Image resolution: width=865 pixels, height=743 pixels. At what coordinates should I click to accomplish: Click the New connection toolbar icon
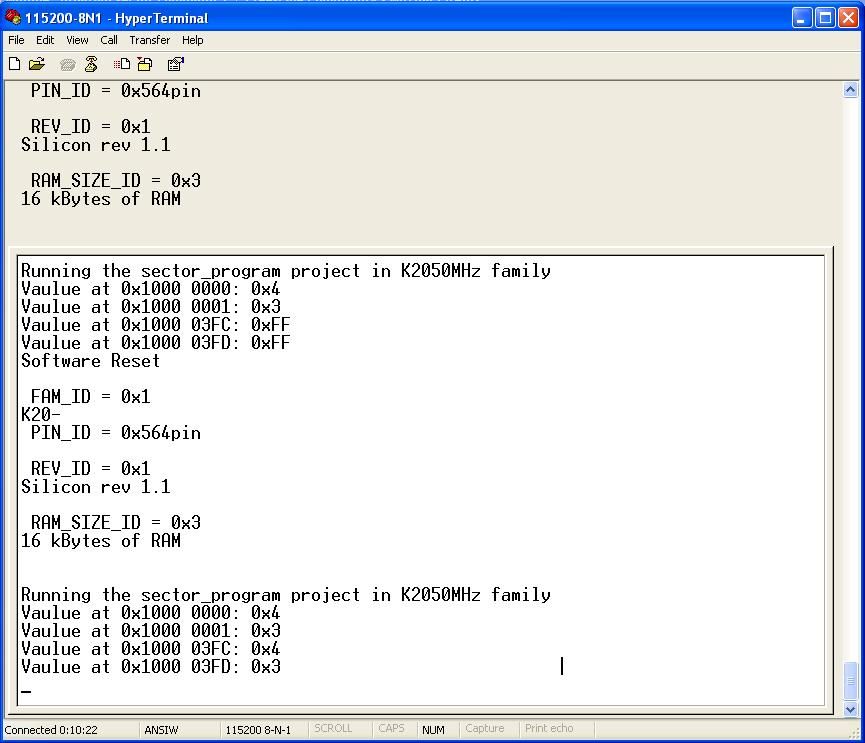[15, 64]
